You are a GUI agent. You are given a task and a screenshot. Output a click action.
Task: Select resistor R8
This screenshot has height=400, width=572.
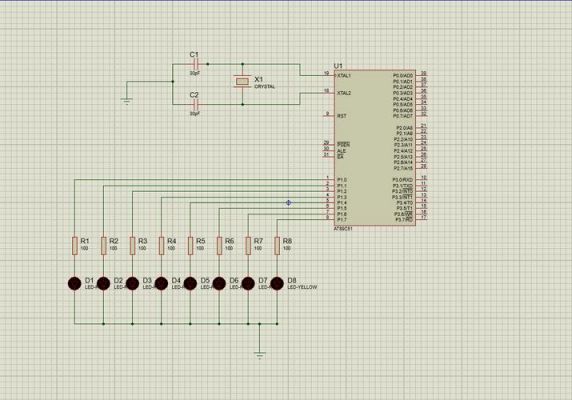(x=277, y=245)
